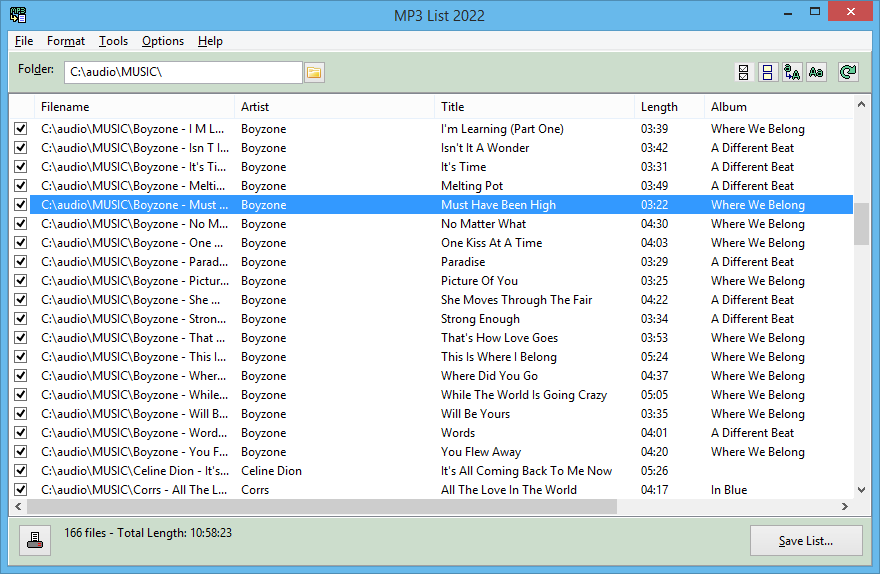
Task: Click the Aa text case icon
Action: tap(817, 72)
